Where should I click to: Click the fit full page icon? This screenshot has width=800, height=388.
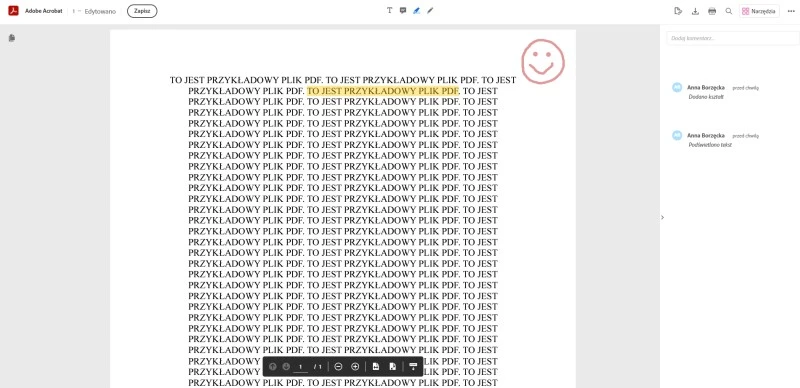click(392, 367)
